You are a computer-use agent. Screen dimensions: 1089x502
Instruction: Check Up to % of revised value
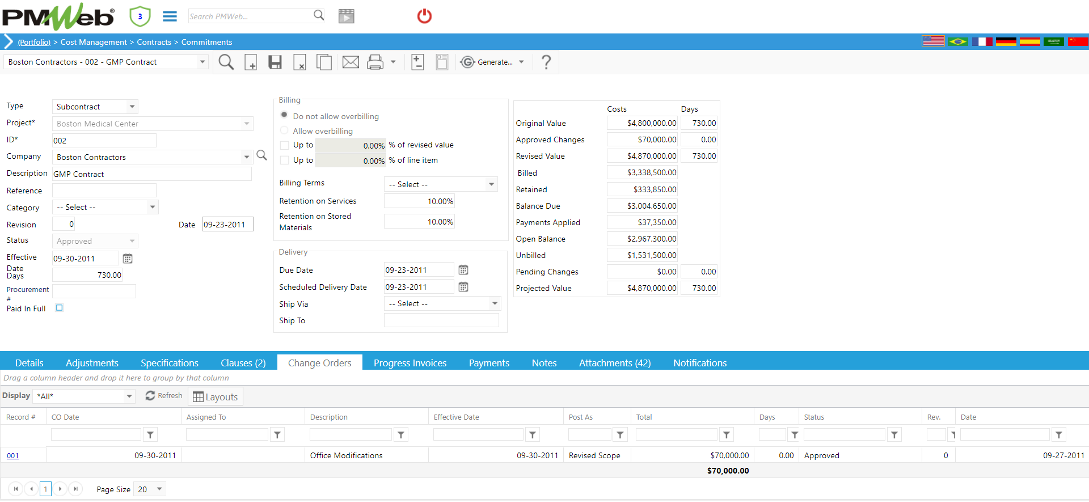[x=284, y=145]
